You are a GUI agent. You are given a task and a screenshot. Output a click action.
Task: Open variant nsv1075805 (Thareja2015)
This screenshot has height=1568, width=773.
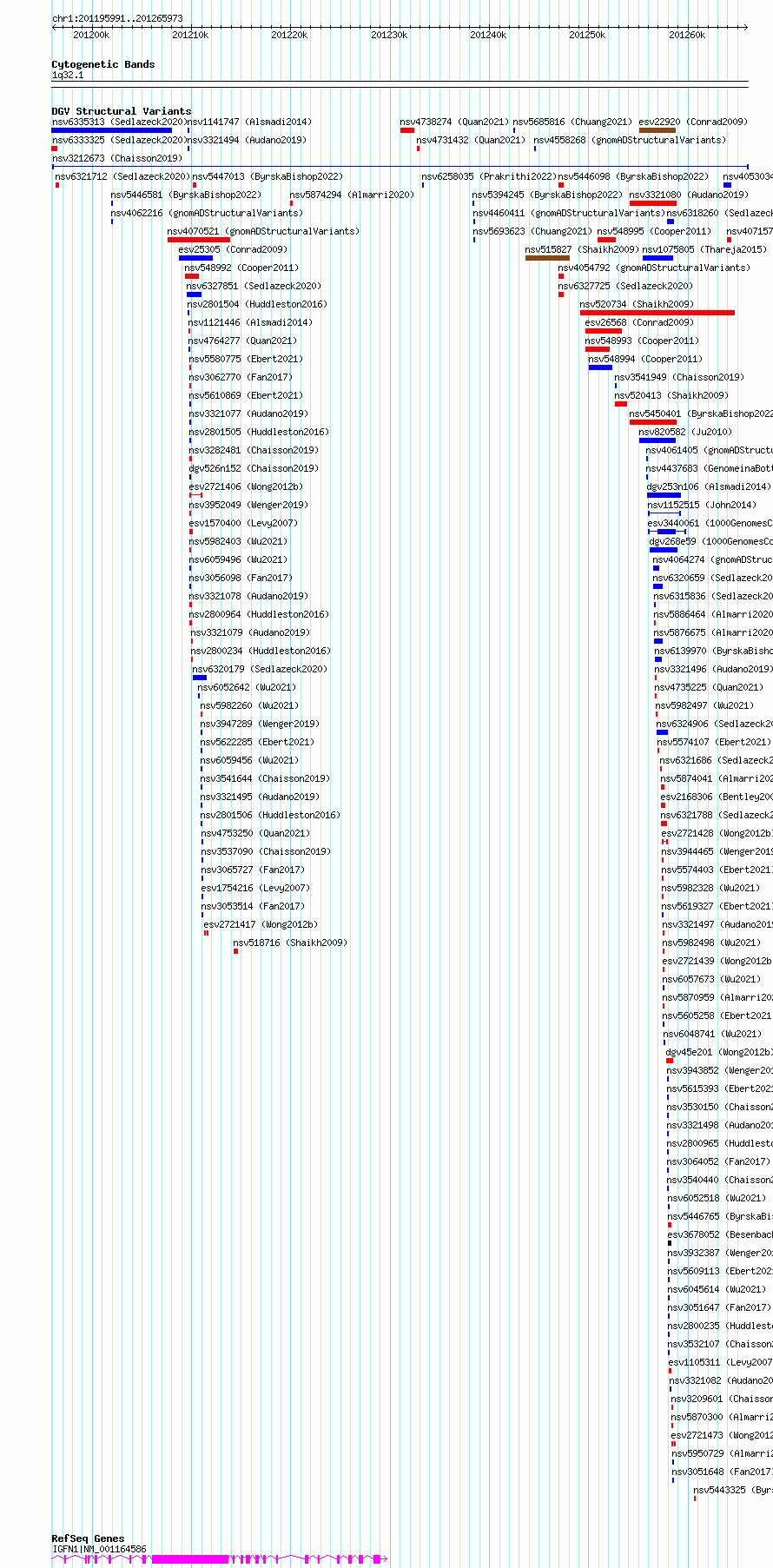tap(704, 249)
